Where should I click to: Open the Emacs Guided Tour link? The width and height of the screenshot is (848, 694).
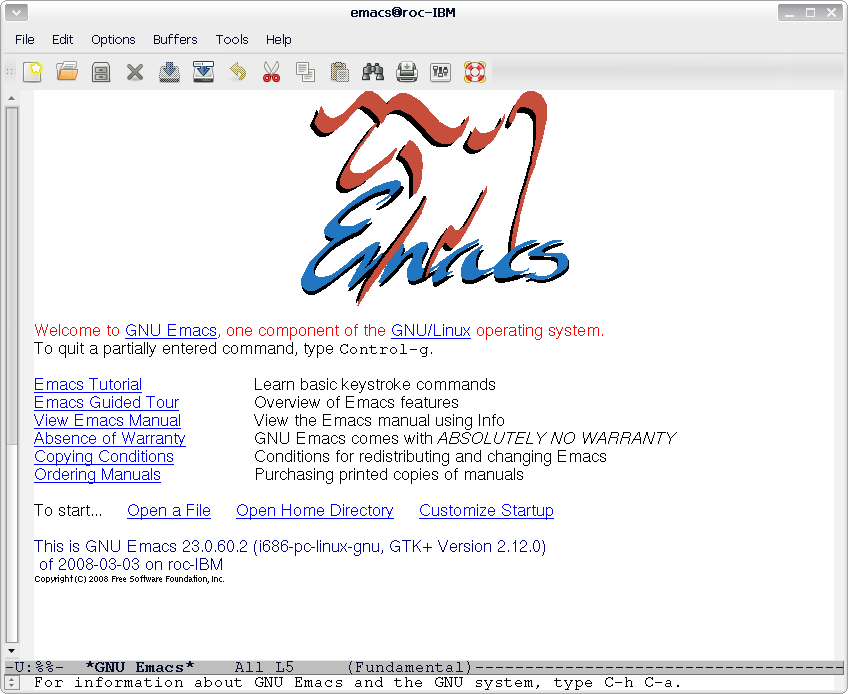tap(106, 402)
